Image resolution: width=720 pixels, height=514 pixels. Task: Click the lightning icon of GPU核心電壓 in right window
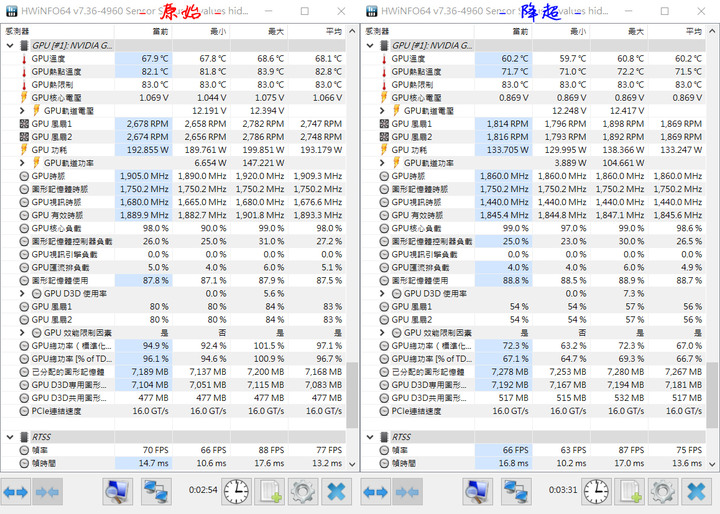point(384,98)
